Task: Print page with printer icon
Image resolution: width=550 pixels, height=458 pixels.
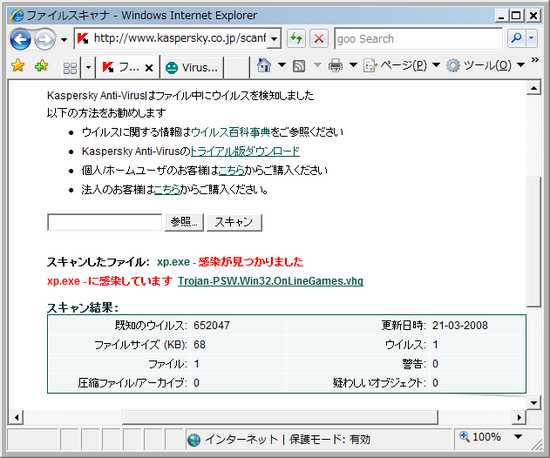Action: [336, 66]
